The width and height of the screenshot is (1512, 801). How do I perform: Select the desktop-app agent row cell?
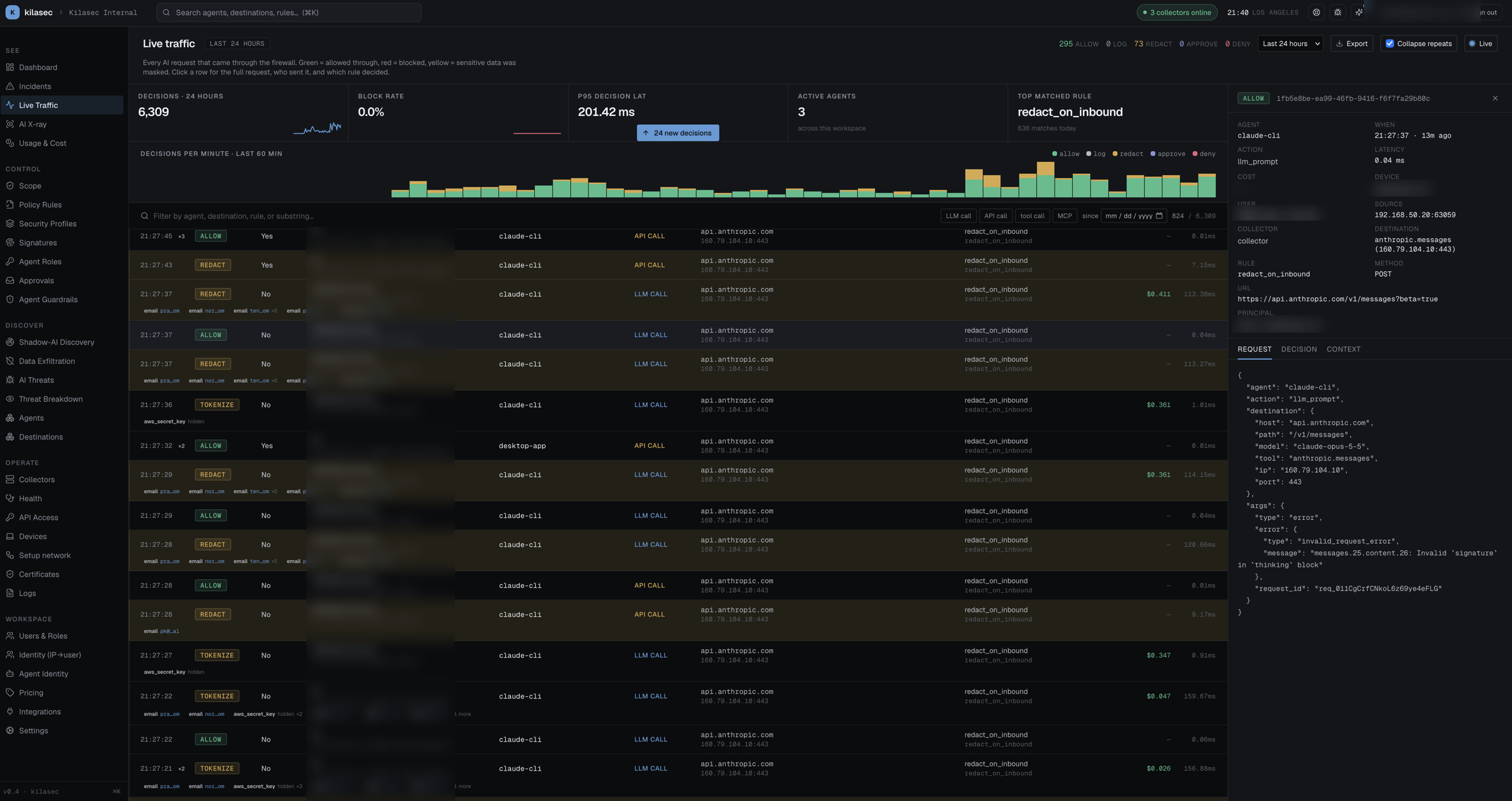(522, 446)
